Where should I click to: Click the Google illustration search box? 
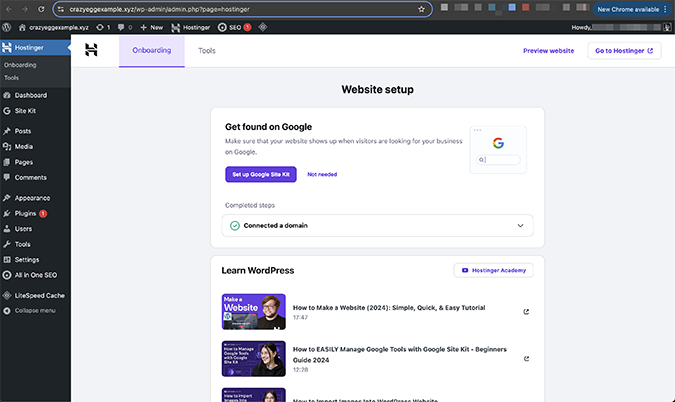coord(498,160)
